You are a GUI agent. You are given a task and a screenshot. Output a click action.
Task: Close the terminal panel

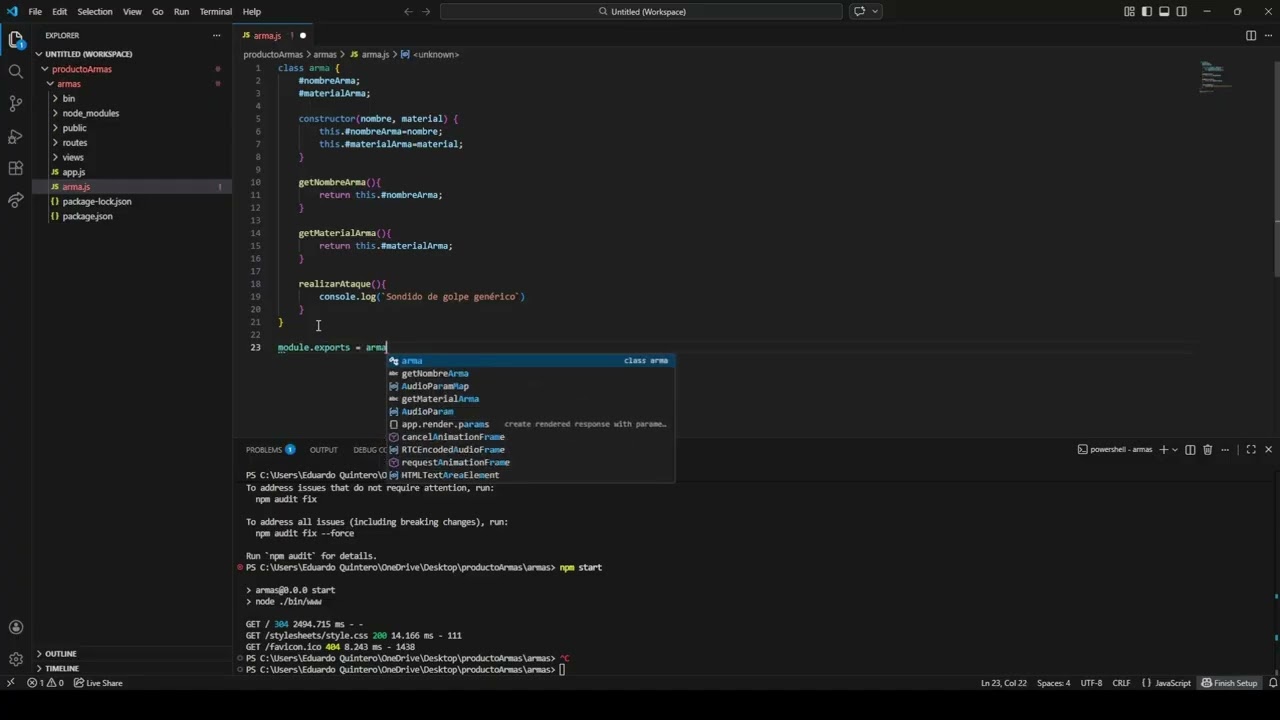[1268, 450]
